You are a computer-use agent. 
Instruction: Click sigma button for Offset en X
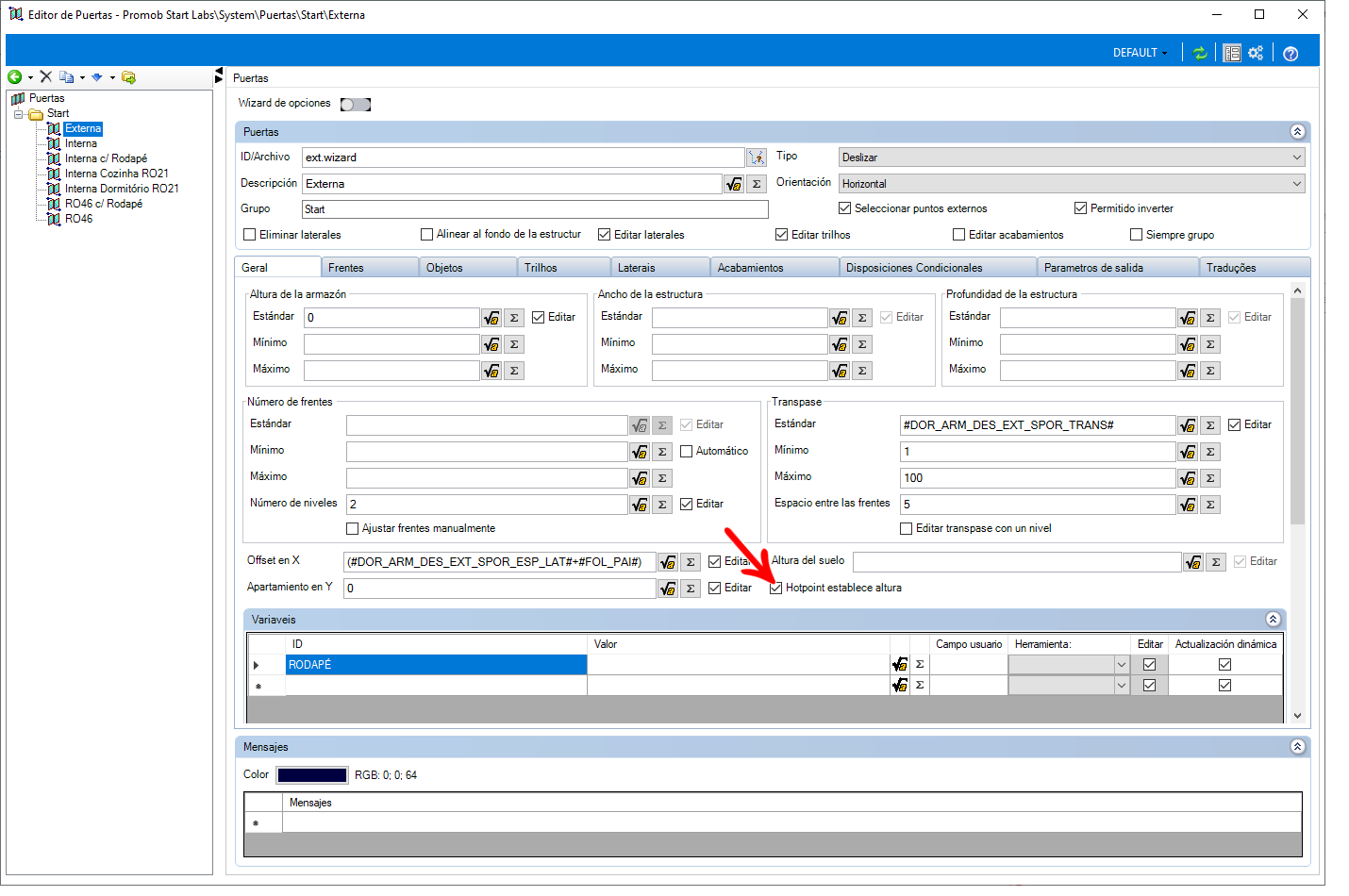click(x=691, y=562)
